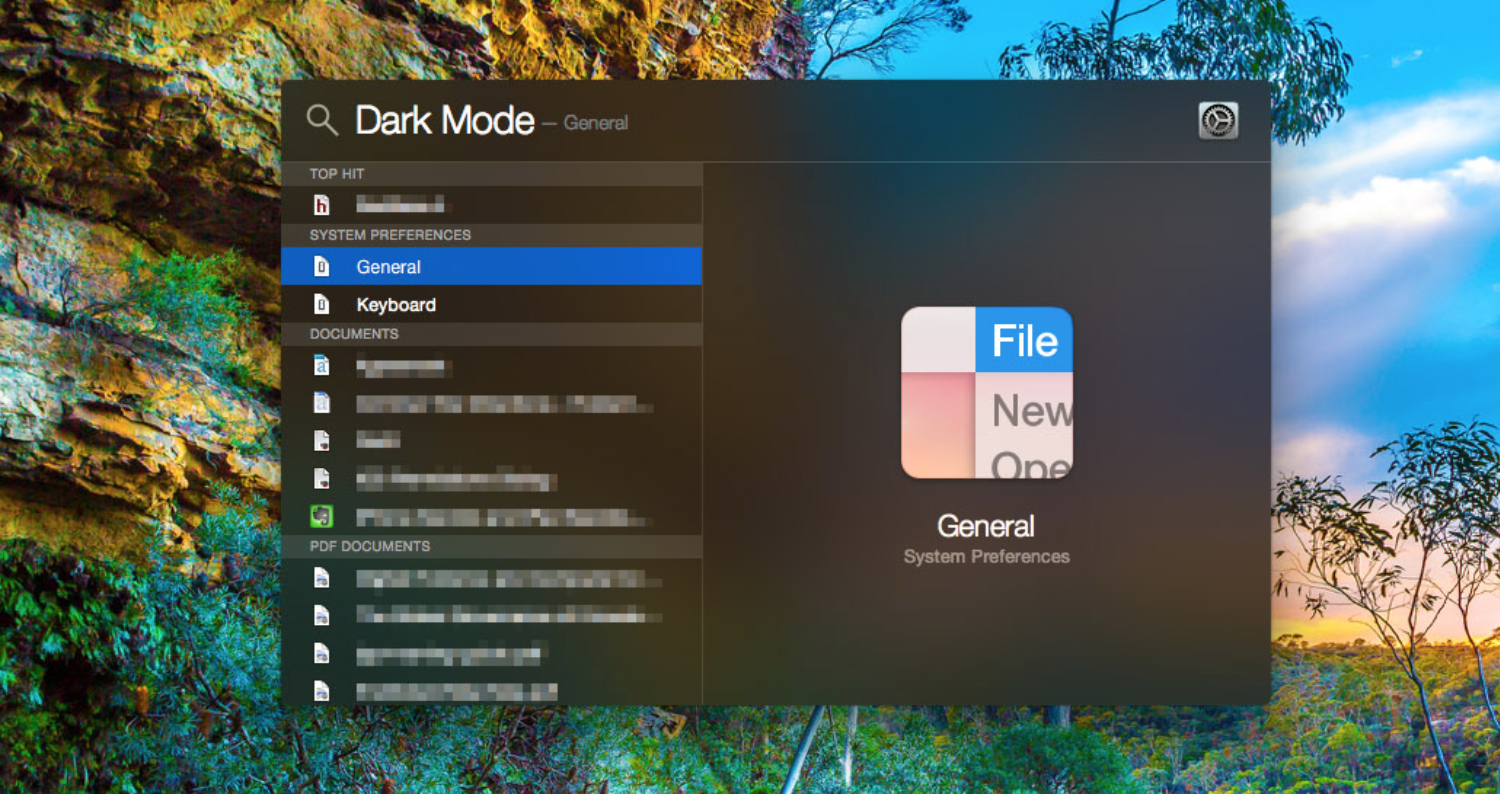Image resolution: width=1500 pixels, height=794 pixels.
Task: Click the PDF DOCUMENTS section header
Action: pos(492,547)
